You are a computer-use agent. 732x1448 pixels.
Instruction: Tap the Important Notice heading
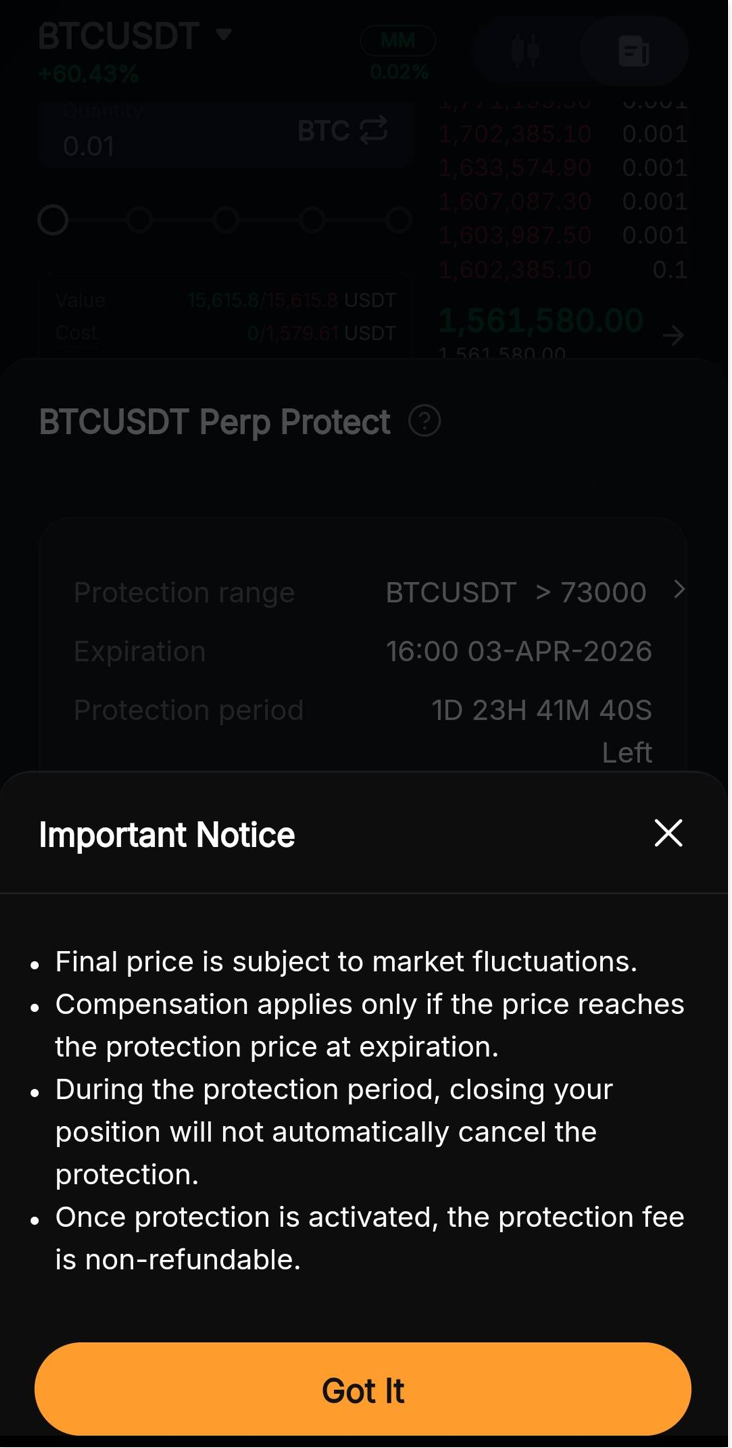[x=167, y=835]
